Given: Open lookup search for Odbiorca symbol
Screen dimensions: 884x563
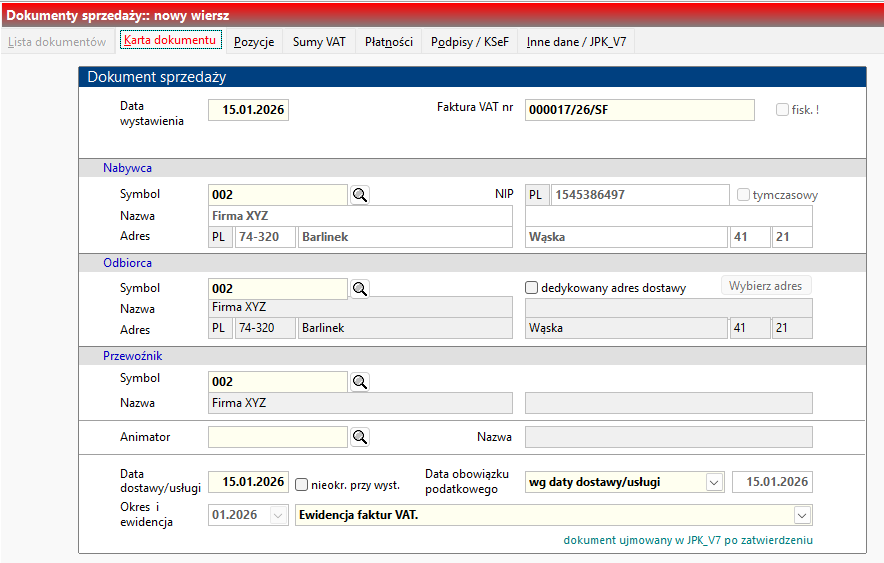Looking at the screenshot, I should coord(360,289).
